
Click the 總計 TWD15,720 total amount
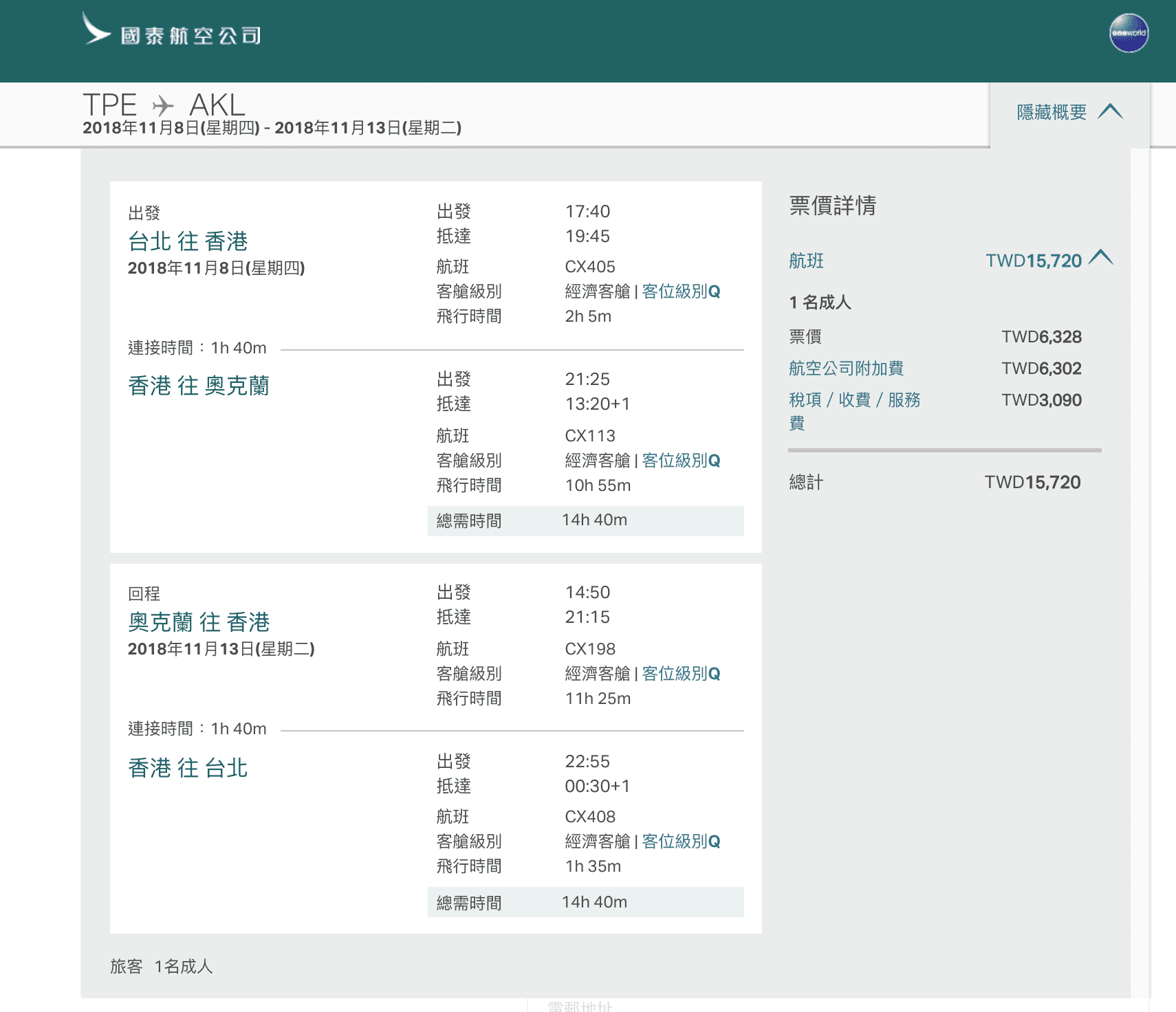click(1032, 482)
